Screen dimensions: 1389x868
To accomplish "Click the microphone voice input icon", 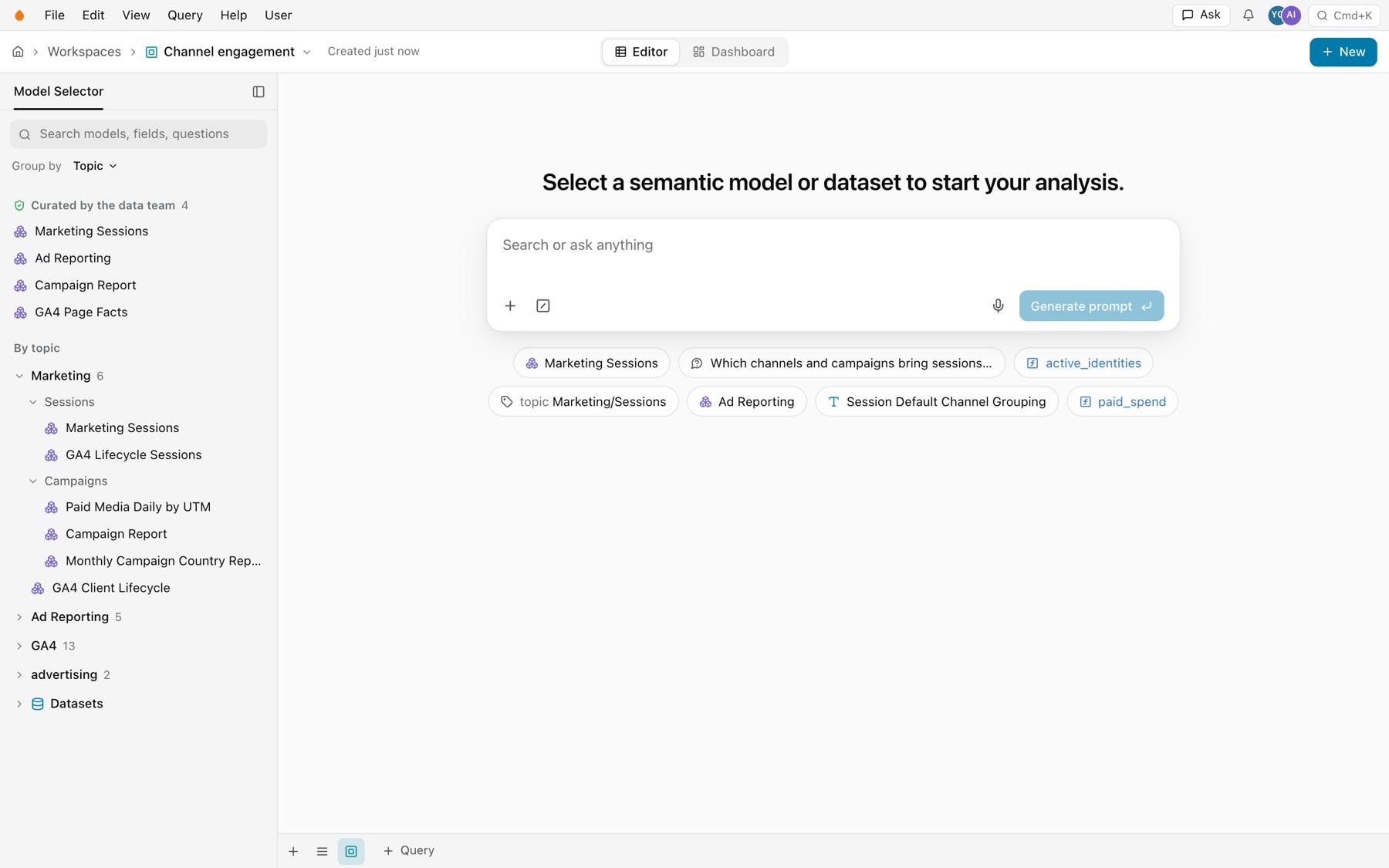I will pos(998,306).
